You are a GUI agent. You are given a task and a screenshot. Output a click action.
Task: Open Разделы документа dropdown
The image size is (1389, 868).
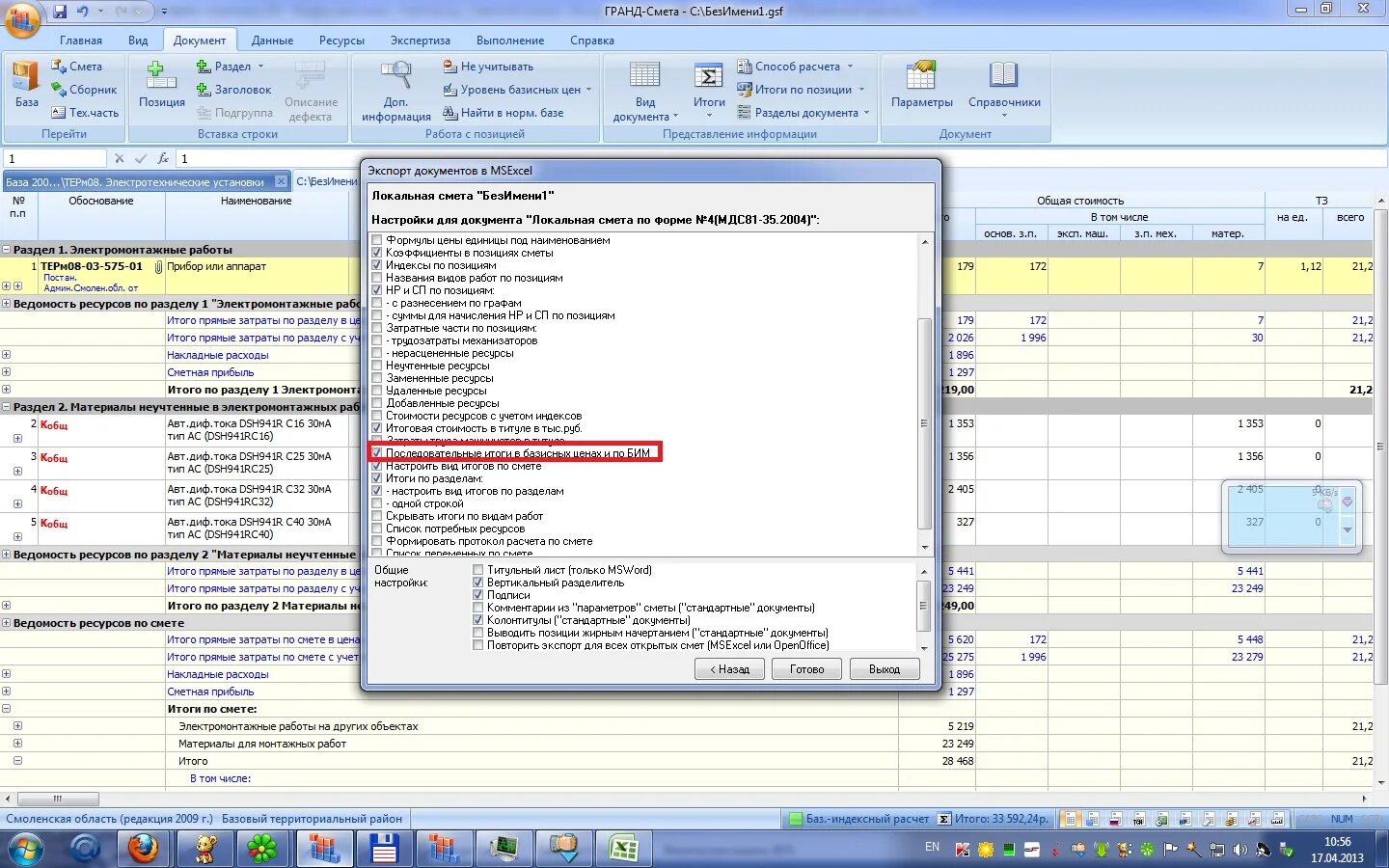tap(805, 113)
